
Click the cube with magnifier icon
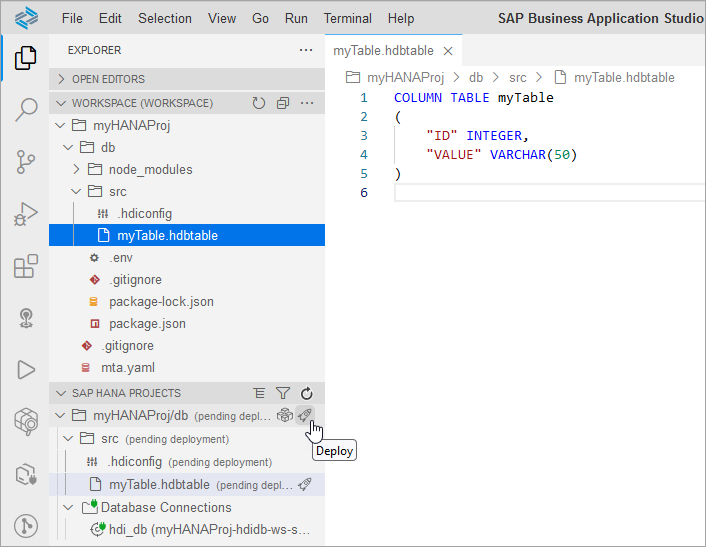point(26,422)
